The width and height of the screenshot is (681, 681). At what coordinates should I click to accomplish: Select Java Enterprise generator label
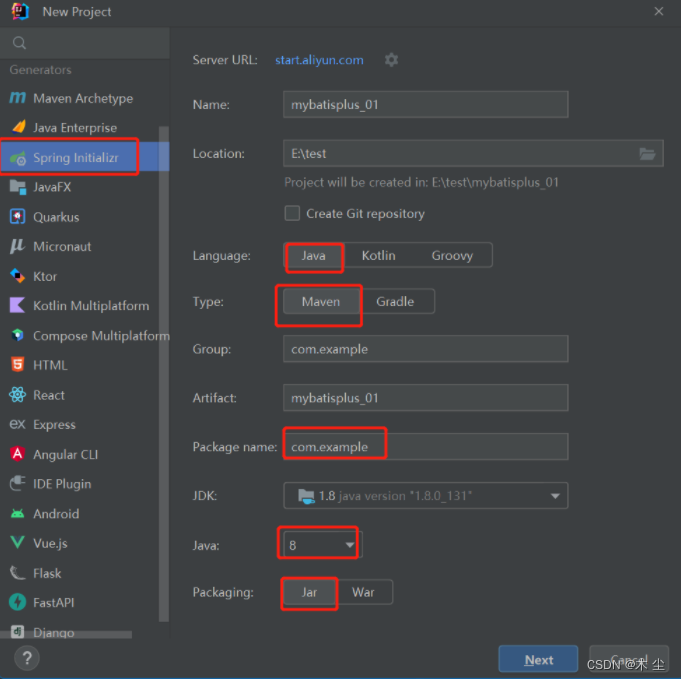pyautogui.click(x=75, y=128)
